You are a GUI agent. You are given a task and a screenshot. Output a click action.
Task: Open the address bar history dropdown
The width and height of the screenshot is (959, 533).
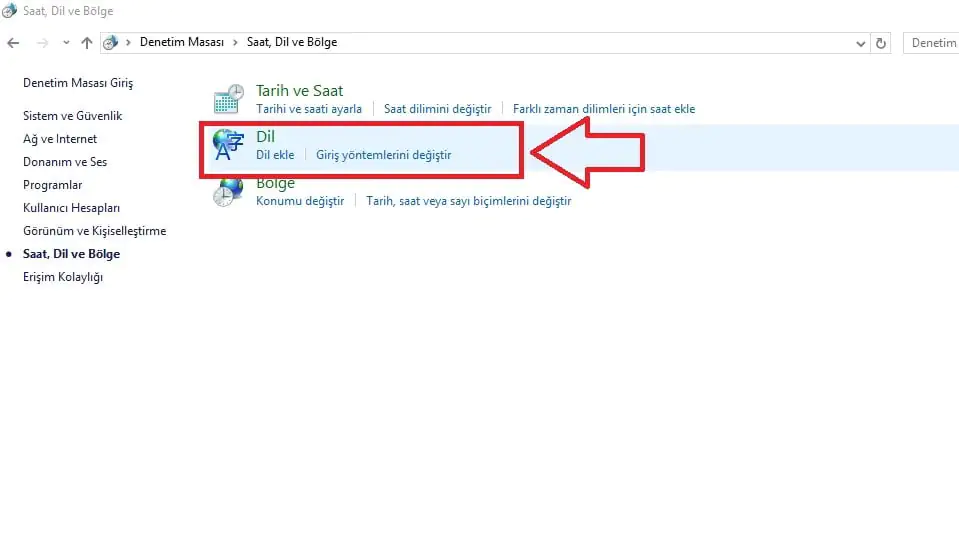(x=861, y=43)
